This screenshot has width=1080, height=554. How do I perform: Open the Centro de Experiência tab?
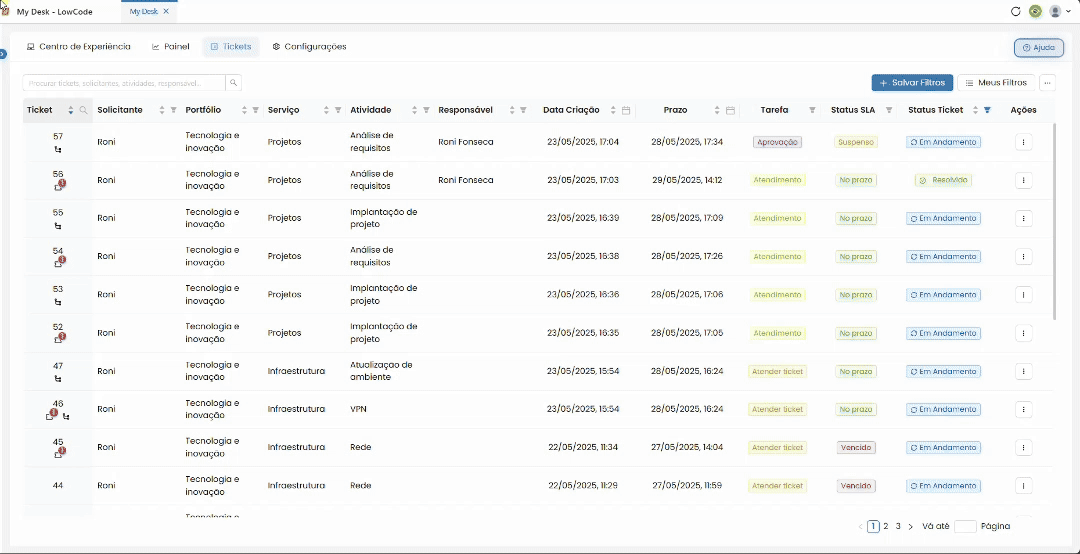point(78,47)
